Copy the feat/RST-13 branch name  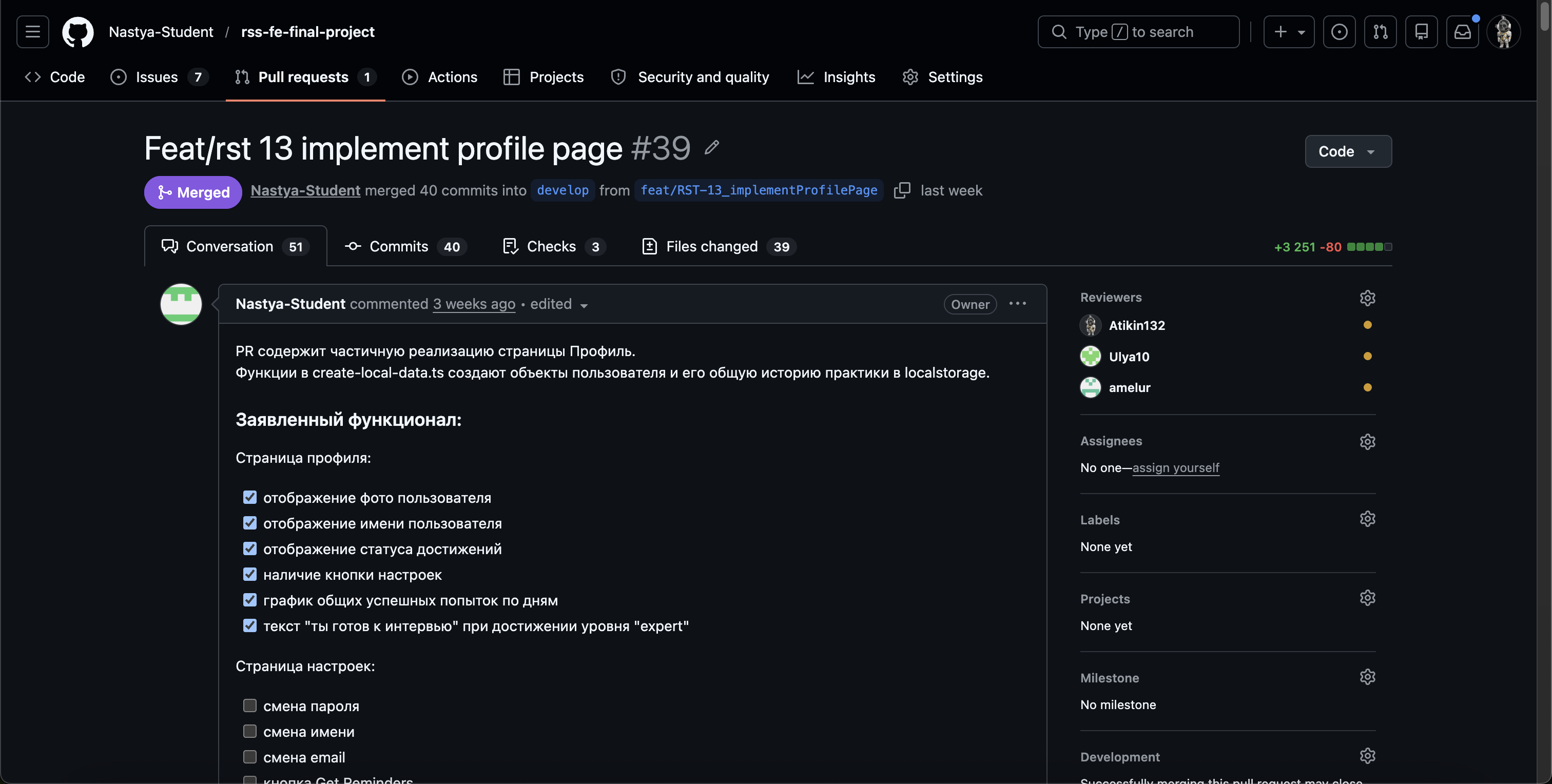click(x=903, y=190)
